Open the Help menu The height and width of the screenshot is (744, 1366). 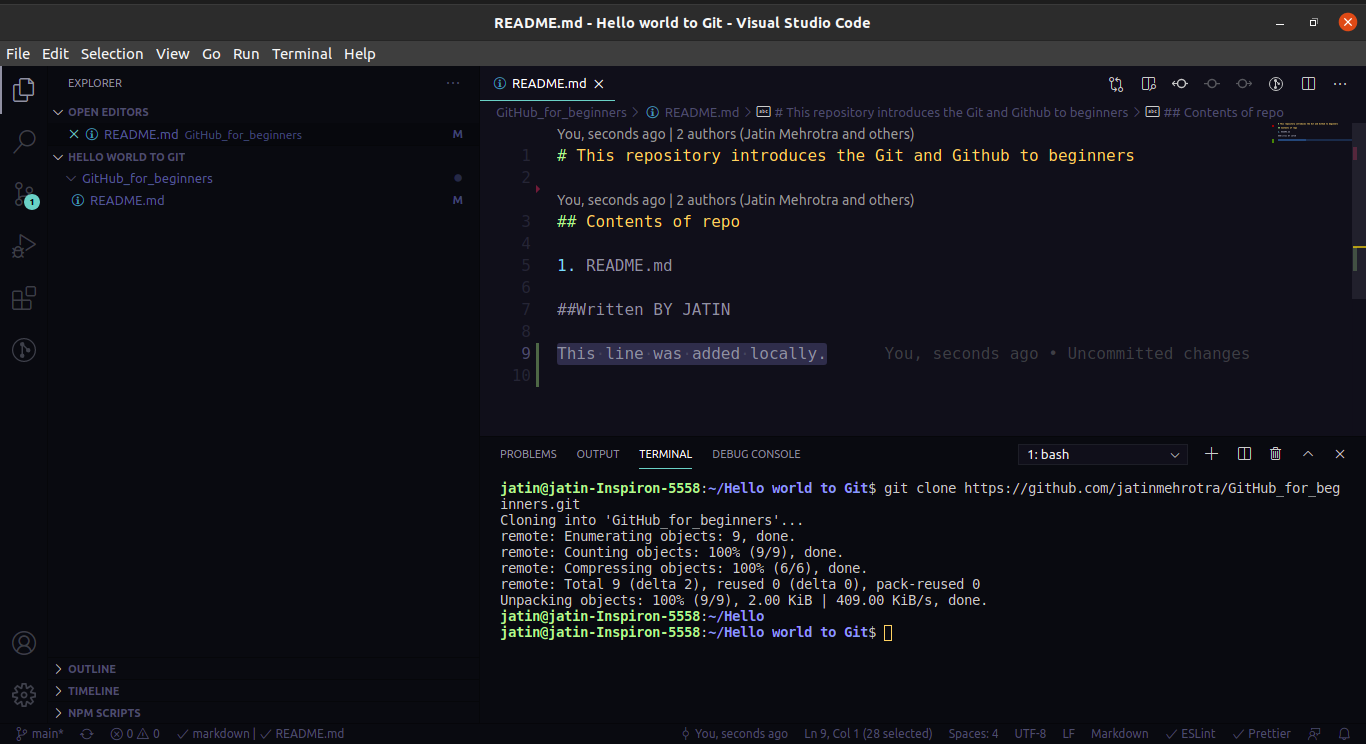360,54
